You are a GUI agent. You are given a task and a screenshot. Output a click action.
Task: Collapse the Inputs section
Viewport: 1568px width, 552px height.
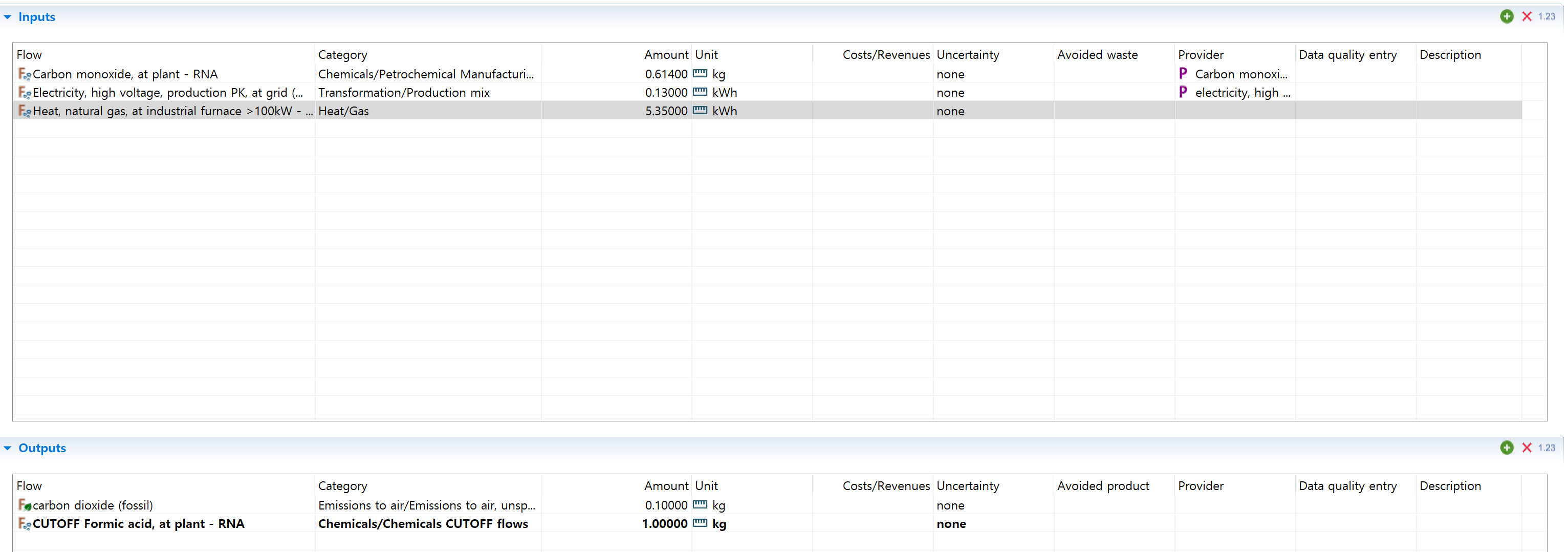pos(8,17)
